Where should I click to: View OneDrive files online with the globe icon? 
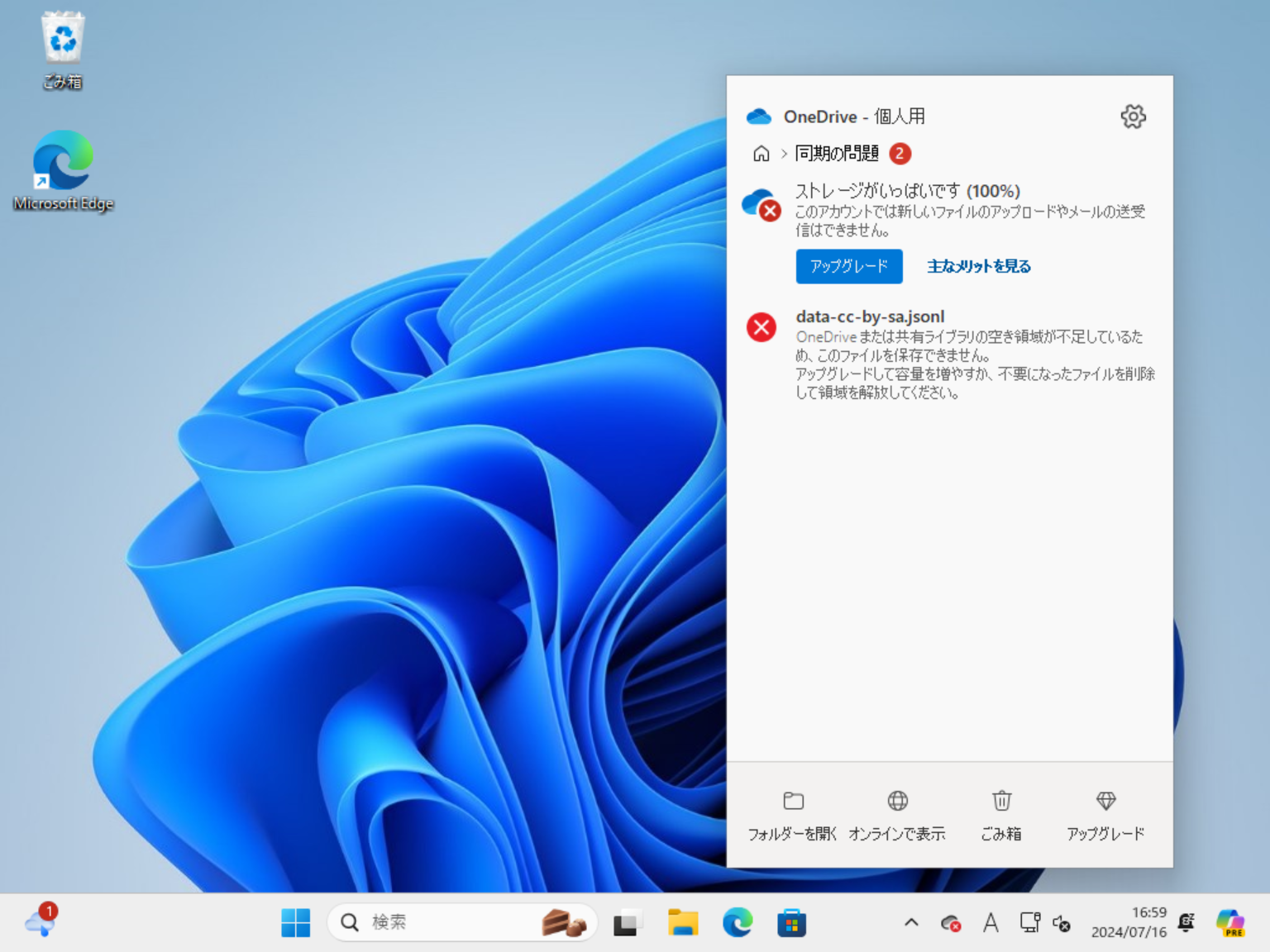click(x=897, y=800)
